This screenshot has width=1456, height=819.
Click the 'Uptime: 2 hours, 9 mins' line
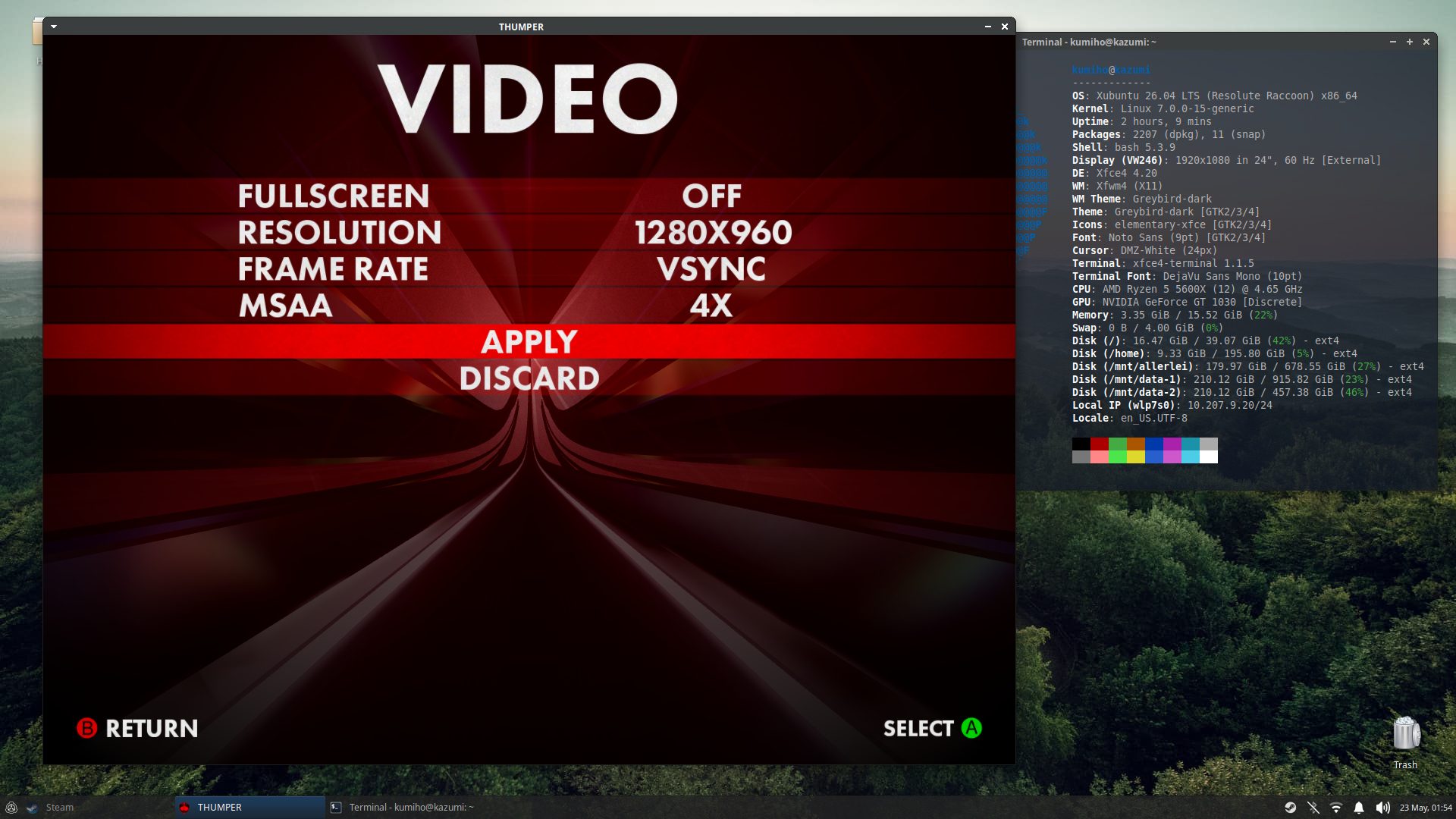tap(1141, 121)
